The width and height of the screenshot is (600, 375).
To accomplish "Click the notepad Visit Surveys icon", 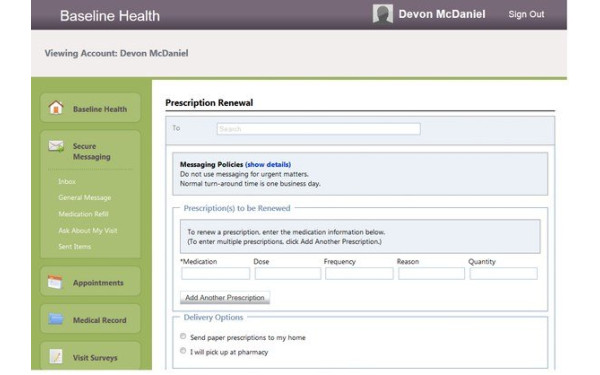I will [55, 357].
